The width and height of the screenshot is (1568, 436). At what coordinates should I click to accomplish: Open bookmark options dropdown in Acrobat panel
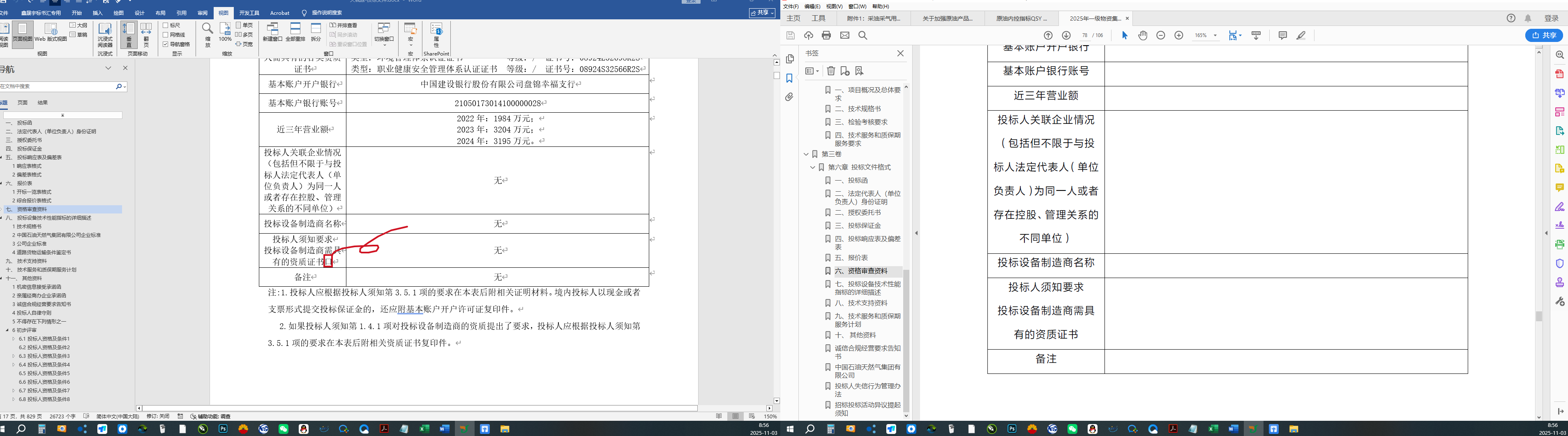point(812,71)
